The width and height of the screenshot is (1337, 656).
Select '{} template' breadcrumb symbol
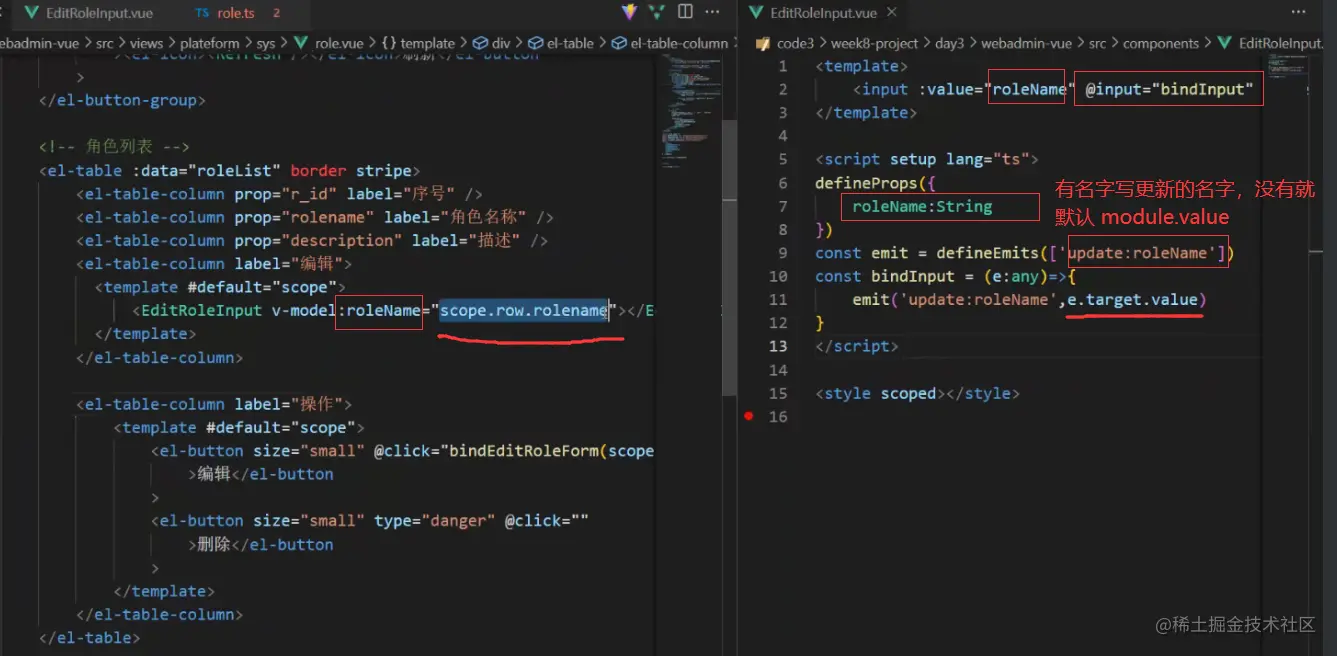click(418, 43)
